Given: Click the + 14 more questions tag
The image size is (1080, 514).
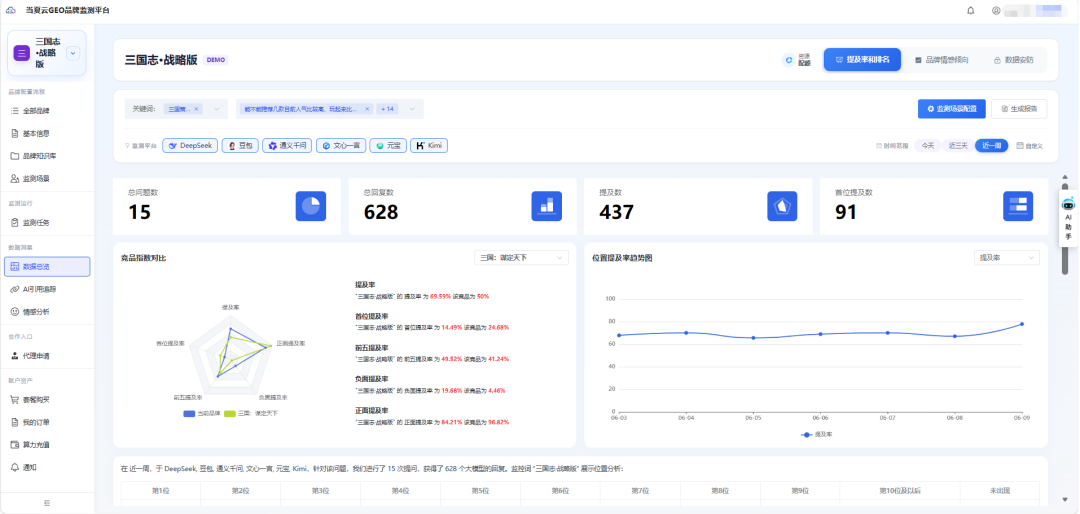Looking at the screenshot, I should click(388, 109).
